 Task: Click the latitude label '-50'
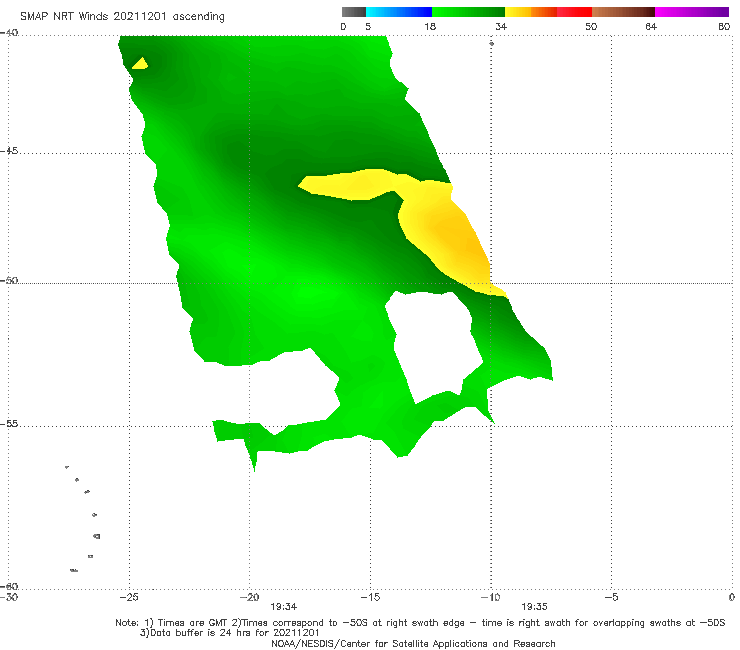[9, 281]
